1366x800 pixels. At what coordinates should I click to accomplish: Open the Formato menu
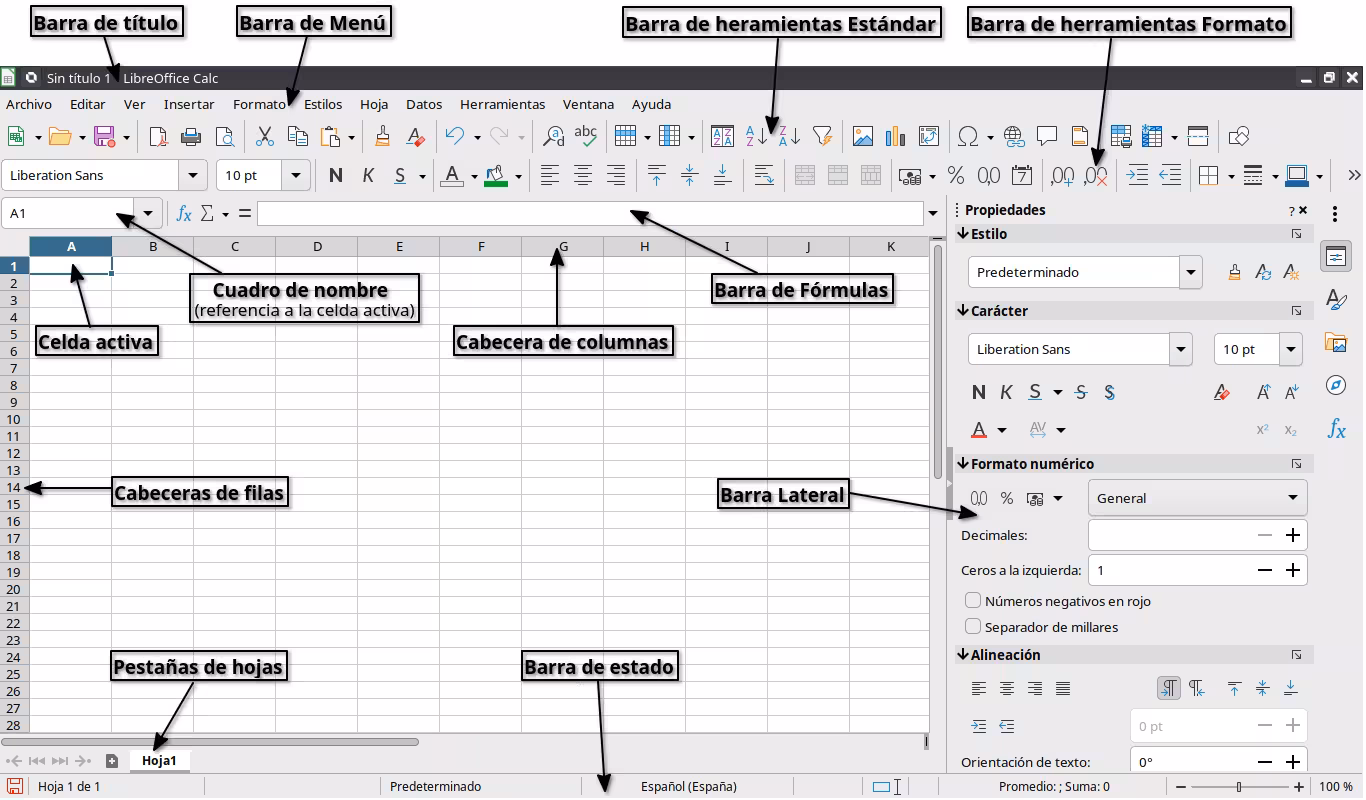point(259,104)
